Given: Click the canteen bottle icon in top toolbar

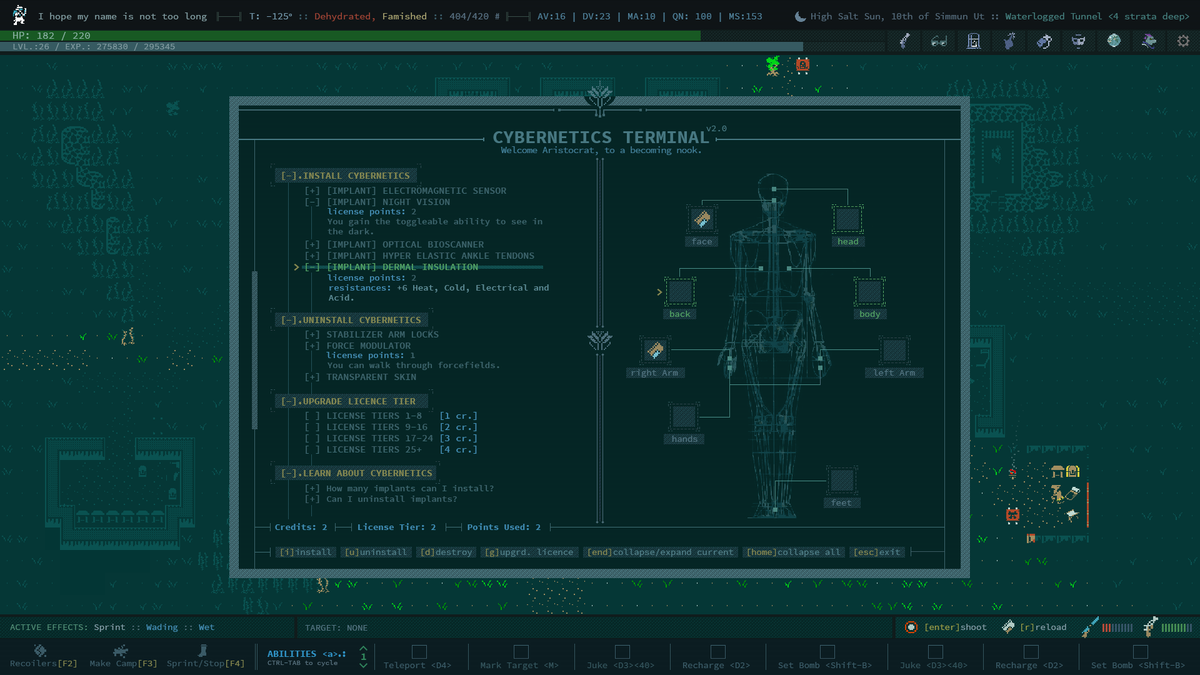Looking at the screenshot, I should (1044, 41).
